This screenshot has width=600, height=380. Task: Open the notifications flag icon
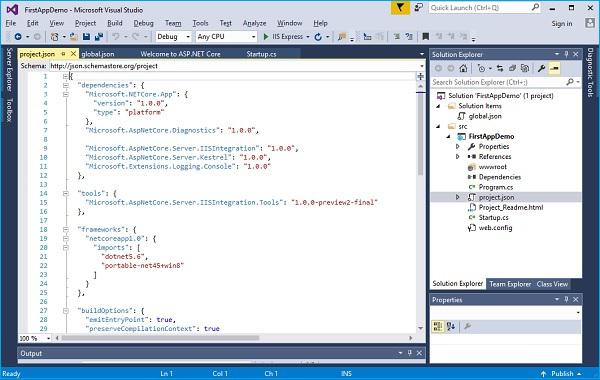[400, 8]
